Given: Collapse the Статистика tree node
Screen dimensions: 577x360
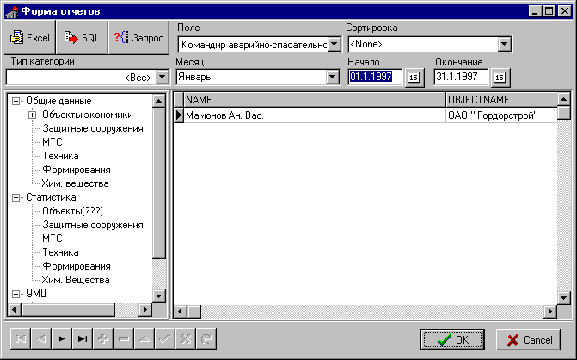Looking at the screenshot, I should click(16, 198).
